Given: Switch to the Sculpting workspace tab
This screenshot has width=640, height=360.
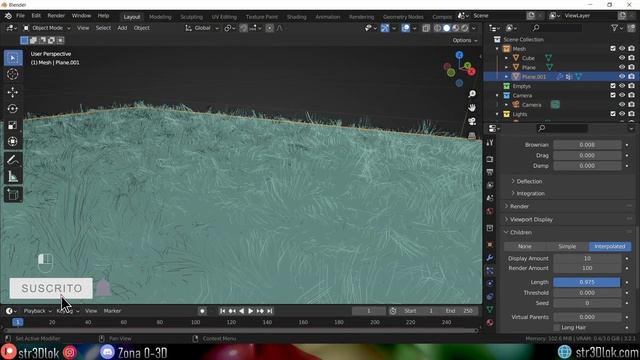Looking at the screenshot, I should click(191, 17).
